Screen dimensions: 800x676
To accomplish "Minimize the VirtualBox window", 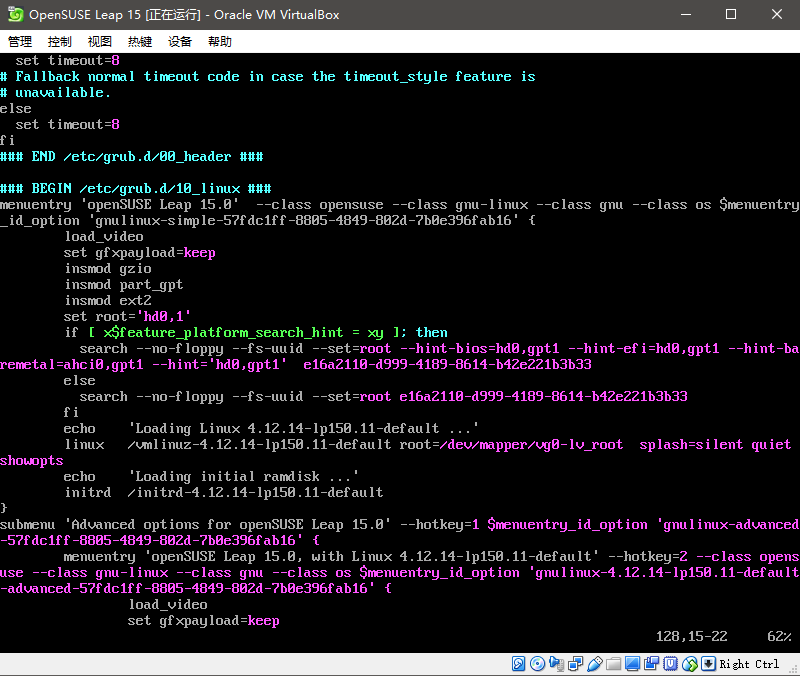I will tap(686, 14).
